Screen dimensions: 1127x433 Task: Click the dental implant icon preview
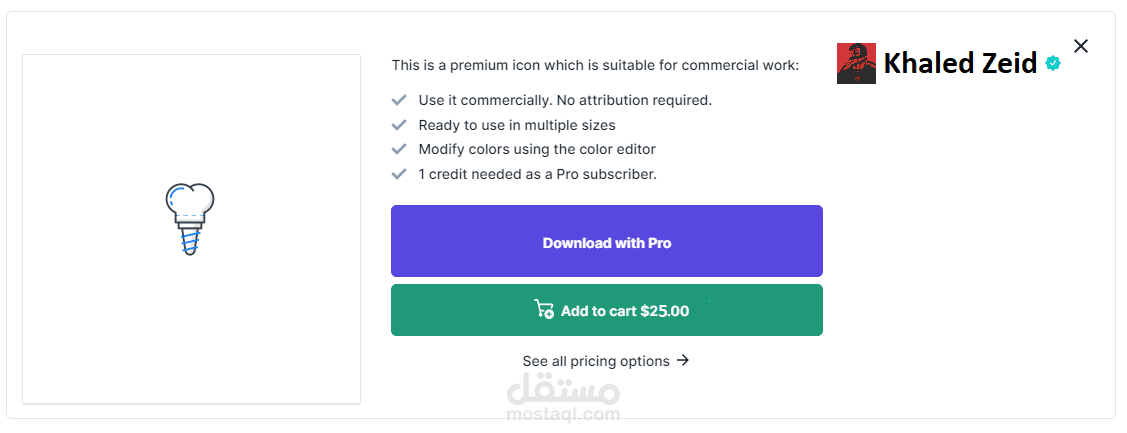click(x=190, y=219)
